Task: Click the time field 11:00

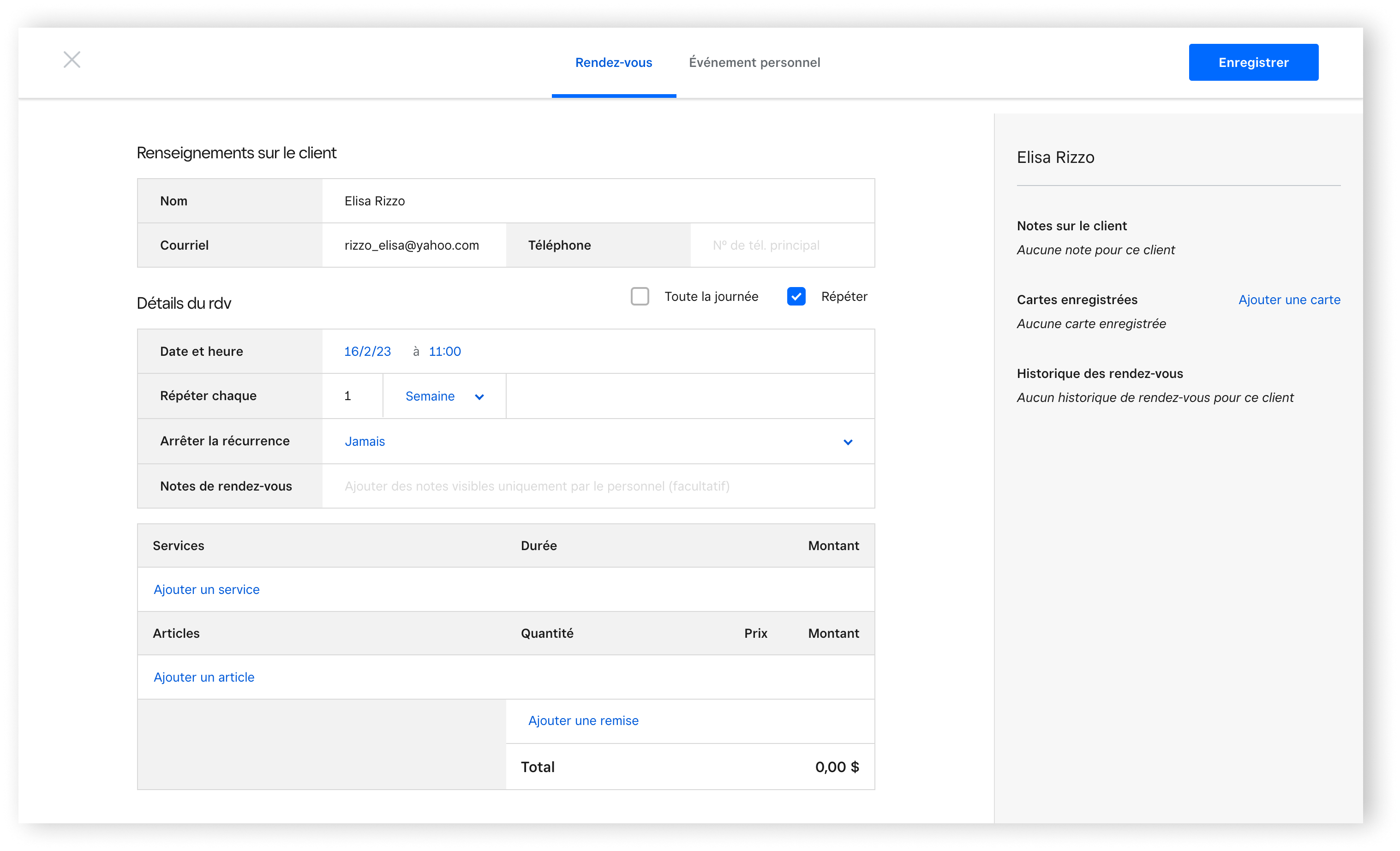Action: tap(442, 351)
